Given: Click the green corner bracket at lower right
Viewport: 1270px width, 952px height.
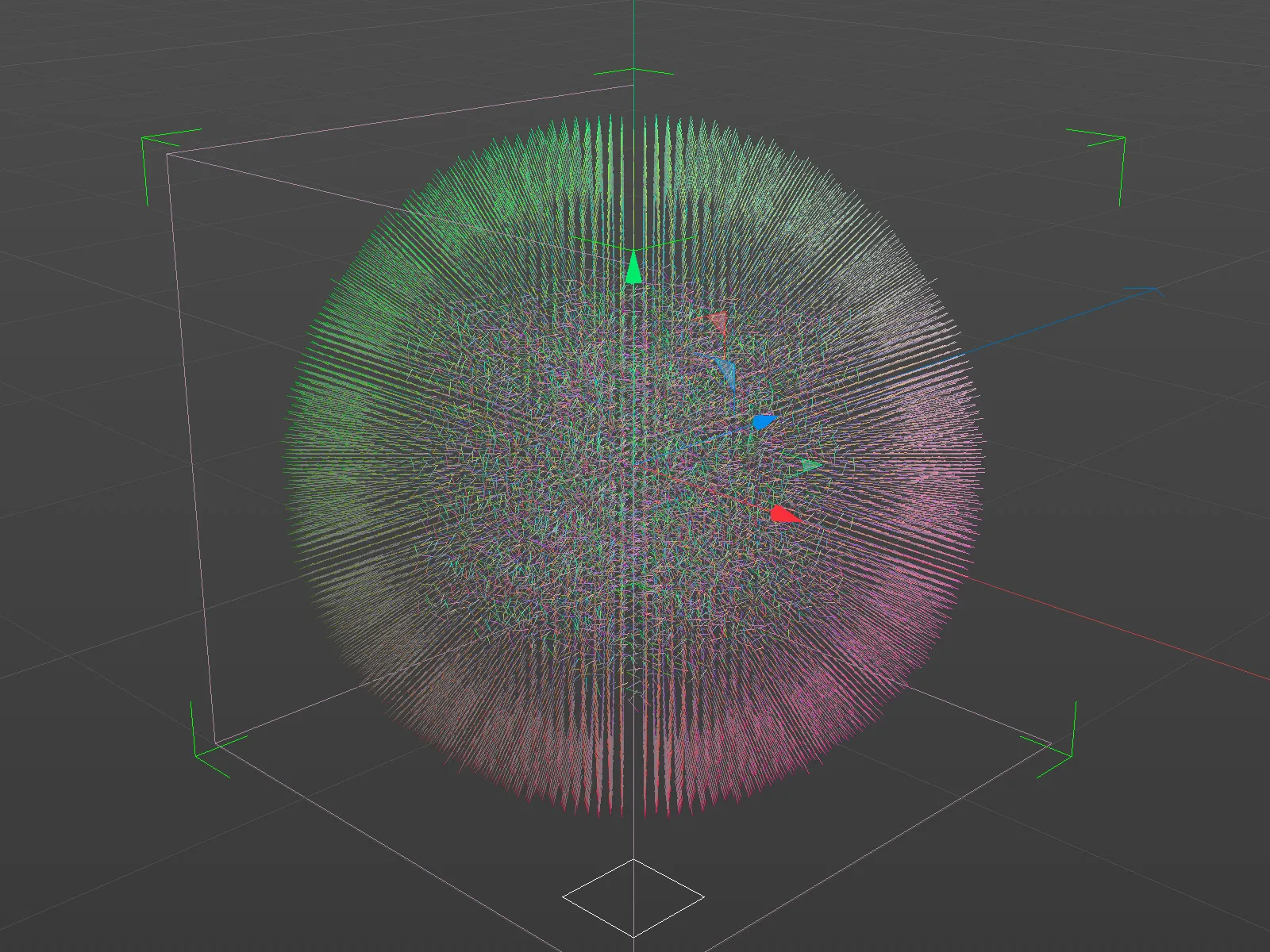Looking at the screenshot, I should (1049, 740).
